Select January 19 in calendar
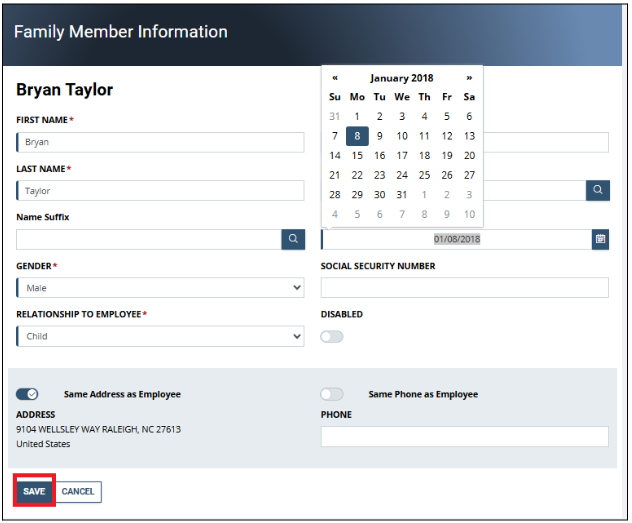 pyautogui.click(x=447, y=156)
